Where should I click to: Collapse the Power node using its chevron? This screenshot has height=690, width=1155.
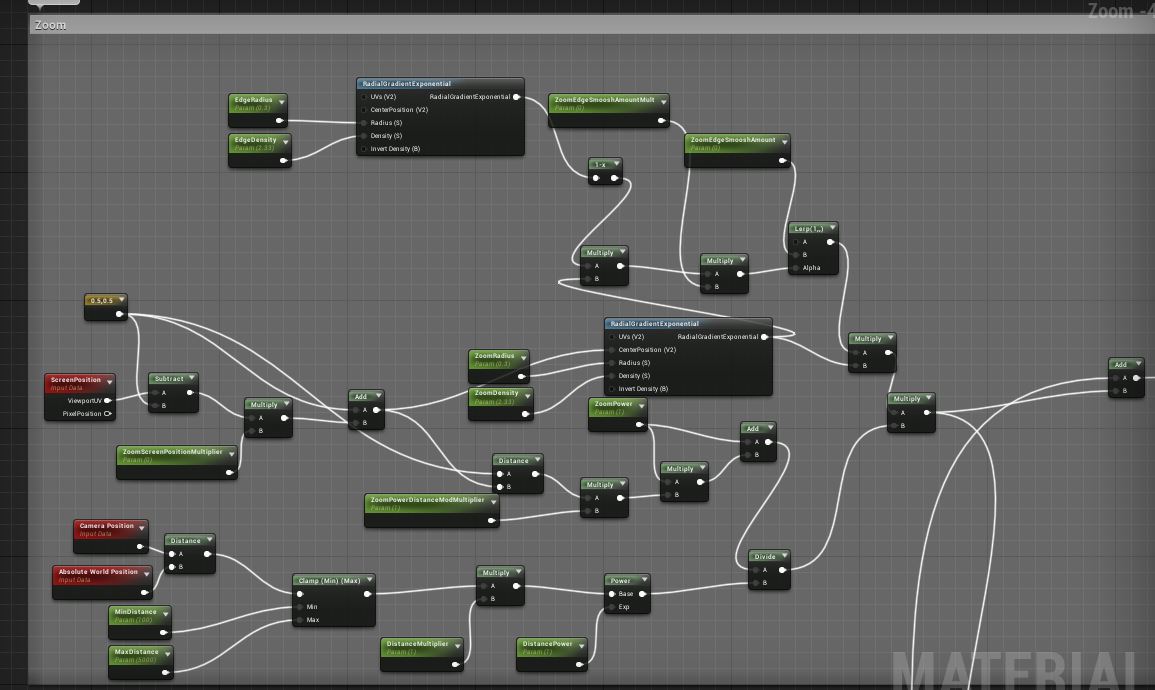tap(643, 580)
